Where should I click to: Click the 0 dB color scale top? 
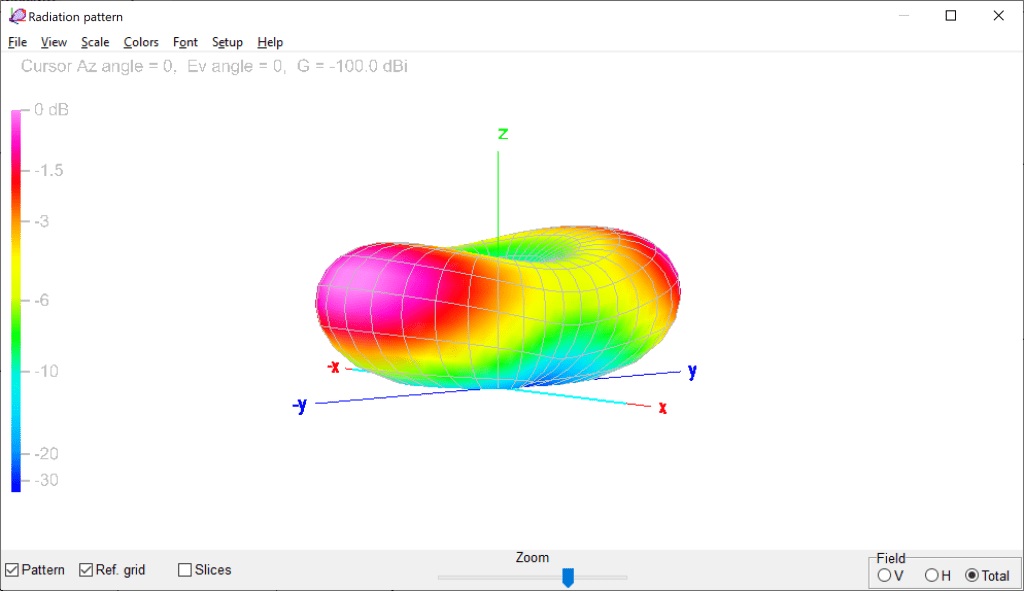pyautogui.click(x=16, y=113)
